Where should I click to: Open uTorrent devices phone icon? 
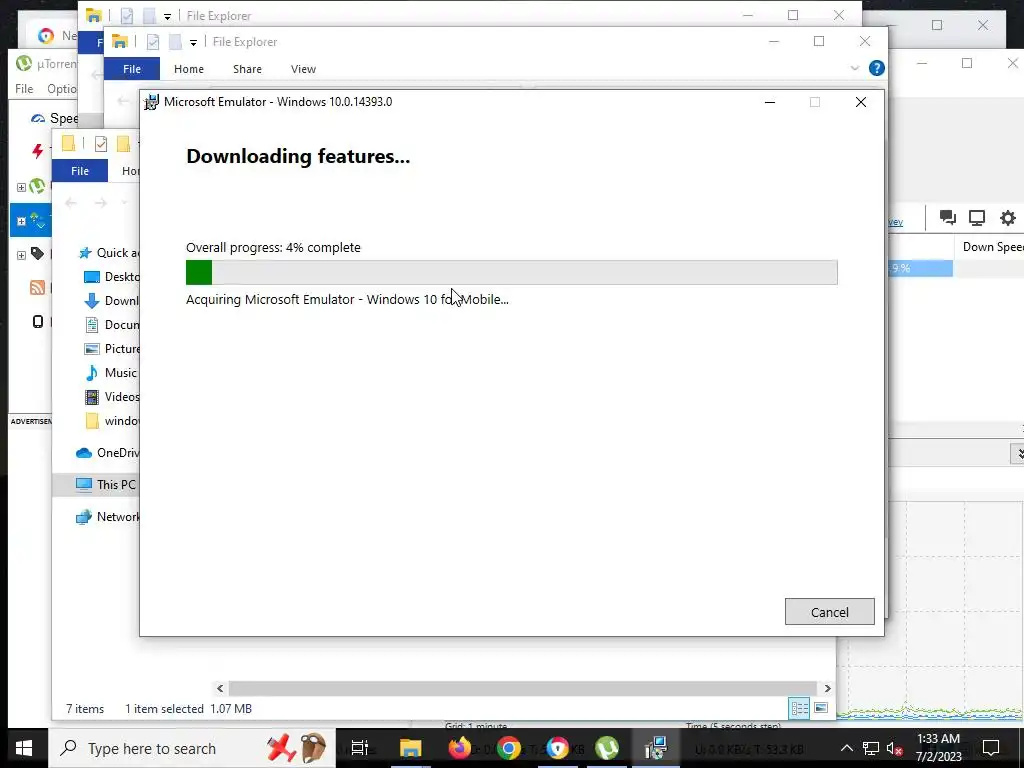pos(38,321)
